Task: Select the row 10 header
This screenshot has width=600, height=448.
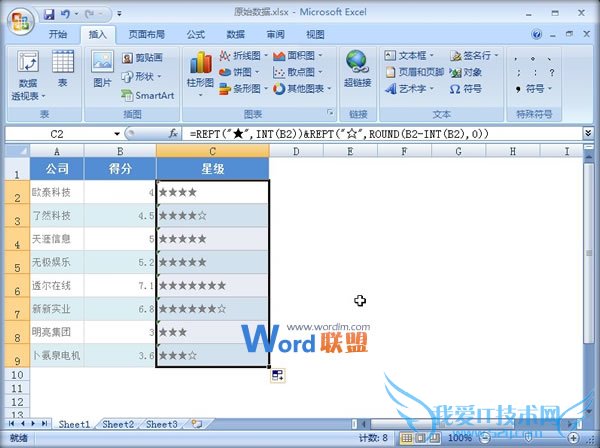Action: (17, 375)
